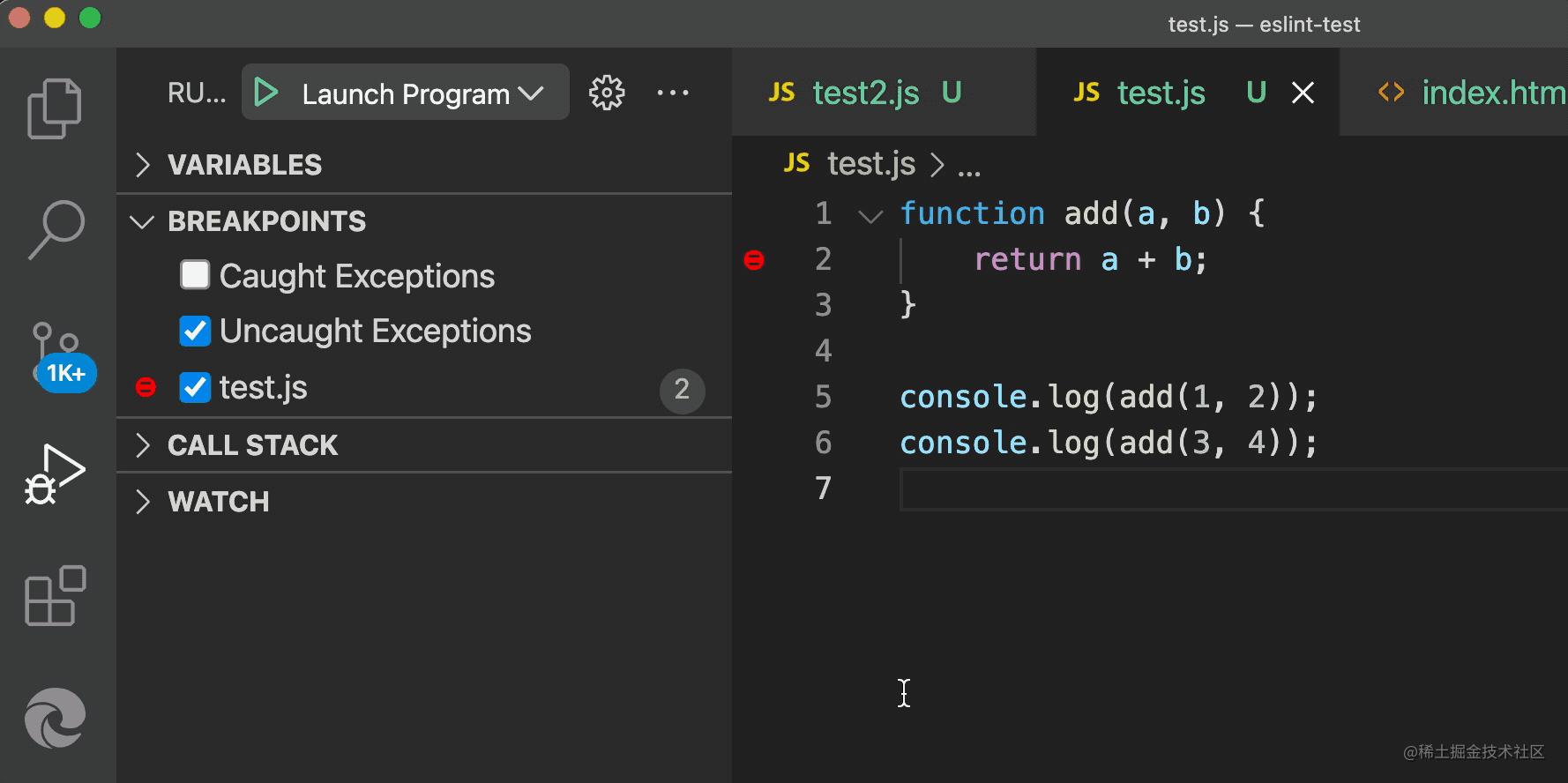The image size is (1568, 783).
Task: Expand the CALL STACK section
Action: click(x=252, y=445)
